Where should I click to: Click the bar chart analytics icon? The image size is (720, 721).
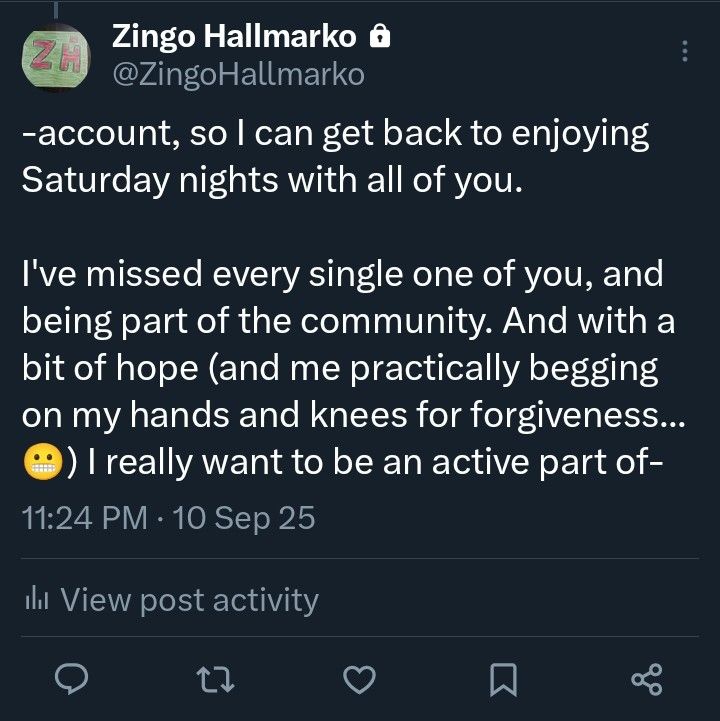click(35, 600)
